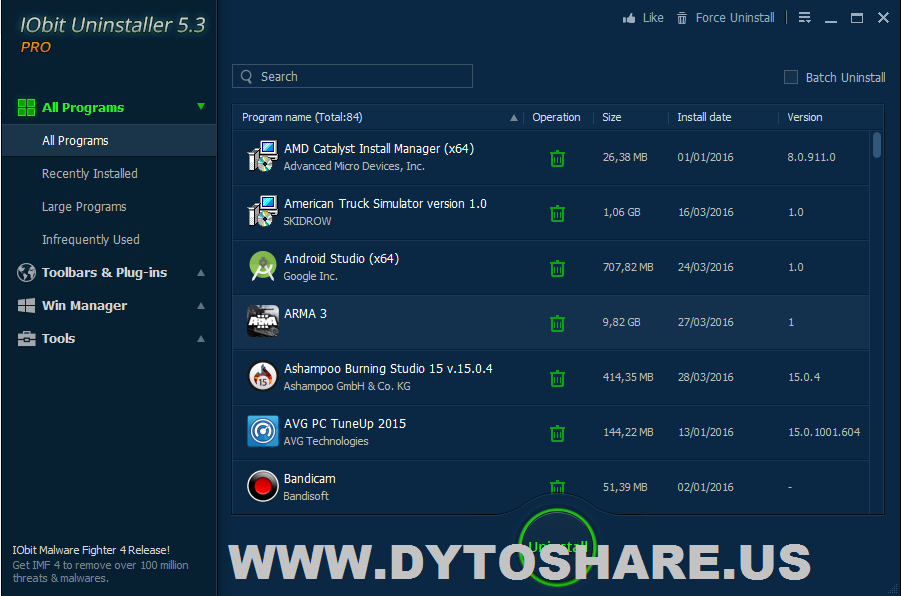Image resolution: width=901 pixels, height=596 pixels.
Task: Focus the Search input field
Action: [x=352, y=76]
